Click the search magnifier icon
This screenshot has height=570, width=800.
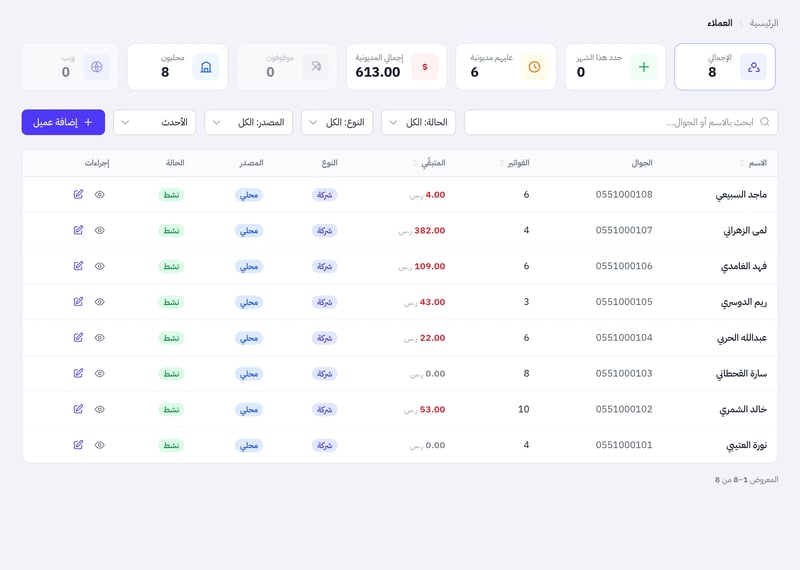(x=764, y=122)
